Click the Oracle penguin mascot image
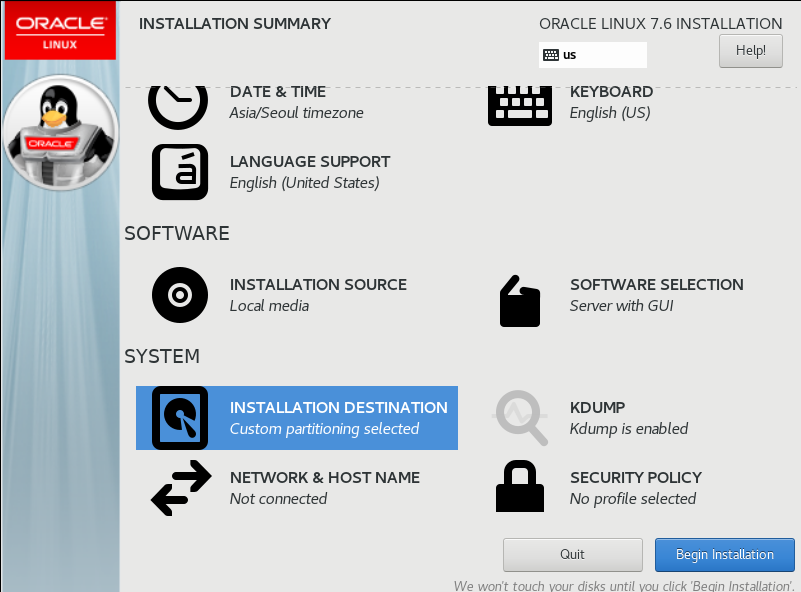The image size is (801, 592). [60, 133]
